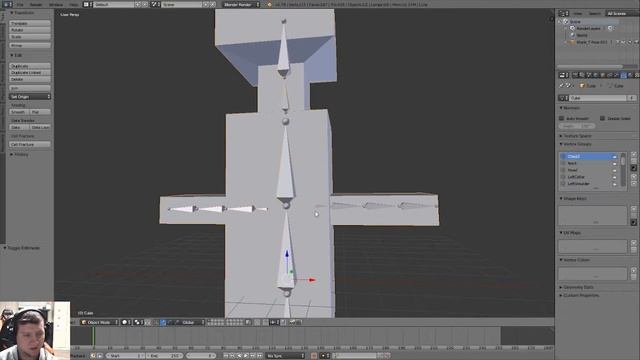The height and width of the screenshot is (360, 640).
Task: Open the Window menu
Action: pyautogui.click(x=56, y=4)
